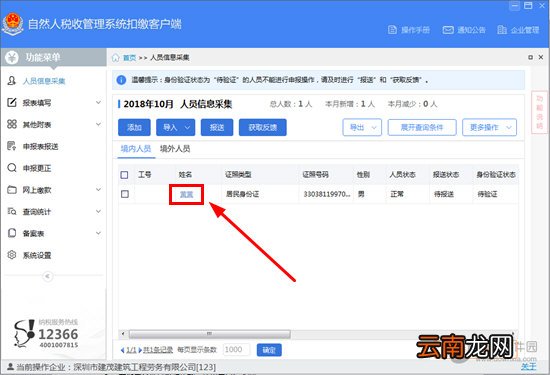This screenshot has height=375, width=550.
Task: Click the 功能菜单 yen circle icon
Action: point(12,57)
